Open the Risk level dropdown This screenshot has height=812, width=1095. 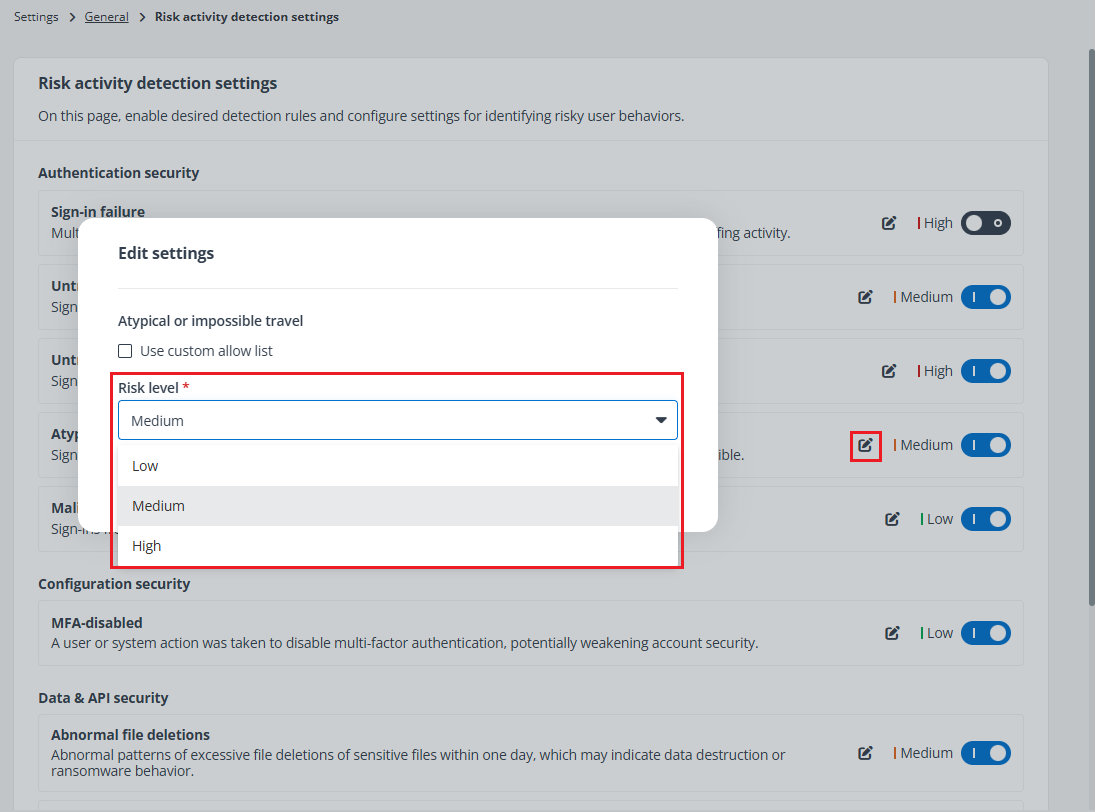click(398, 420)
